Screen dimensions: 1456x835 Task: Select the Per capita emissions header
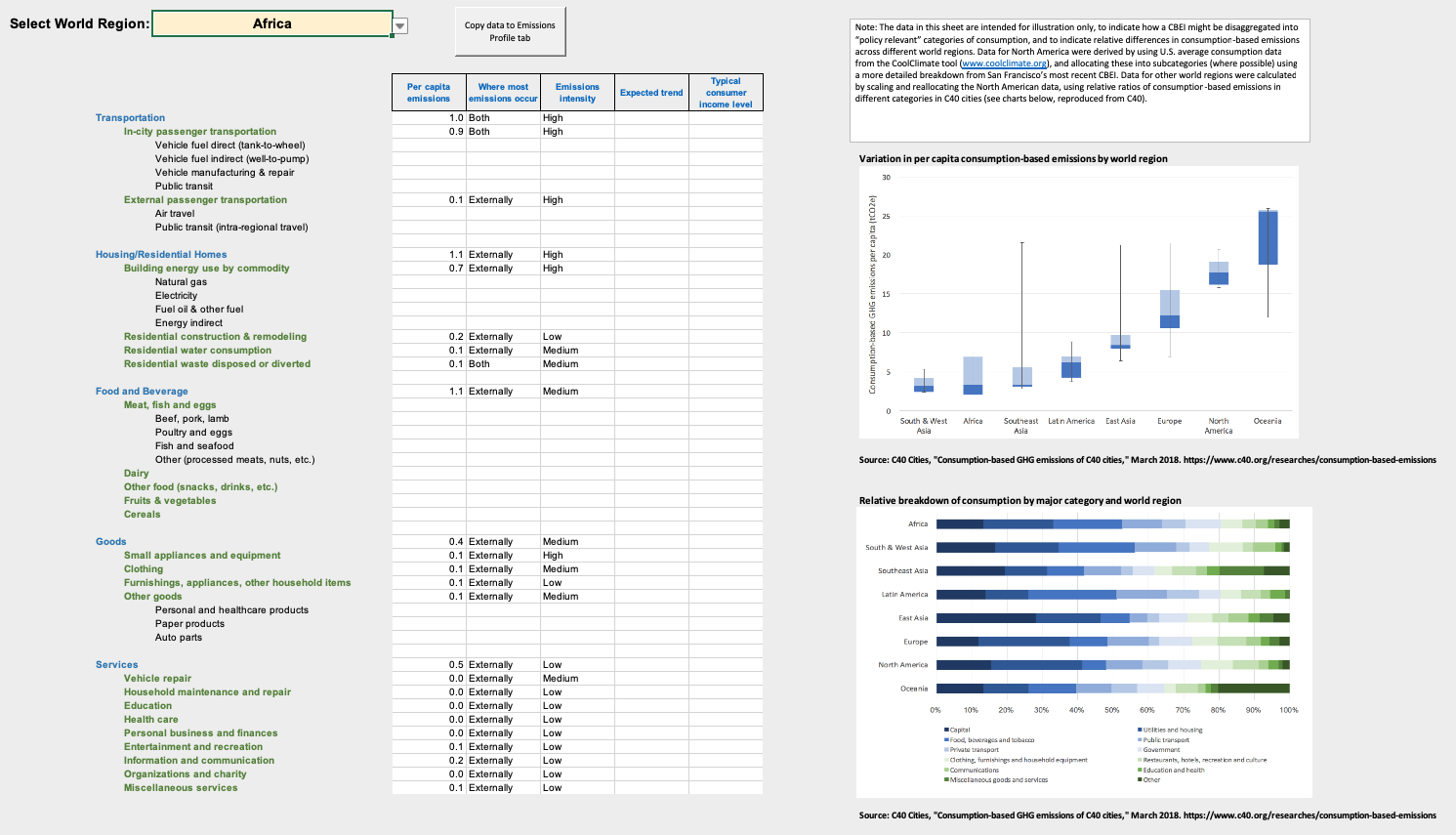[429, 93]
